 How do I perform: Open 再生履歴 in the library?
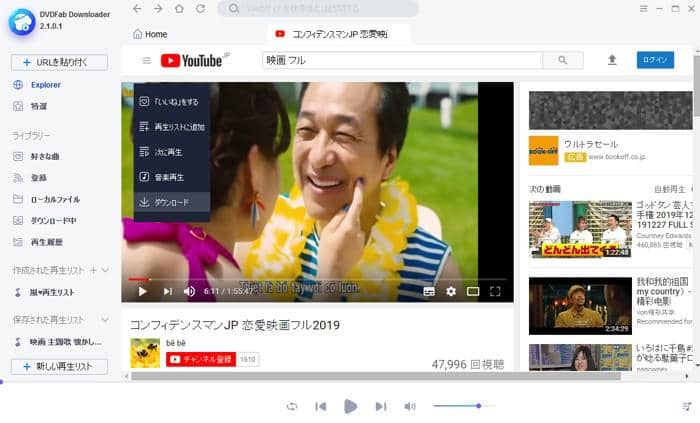(x=38, y=242)
